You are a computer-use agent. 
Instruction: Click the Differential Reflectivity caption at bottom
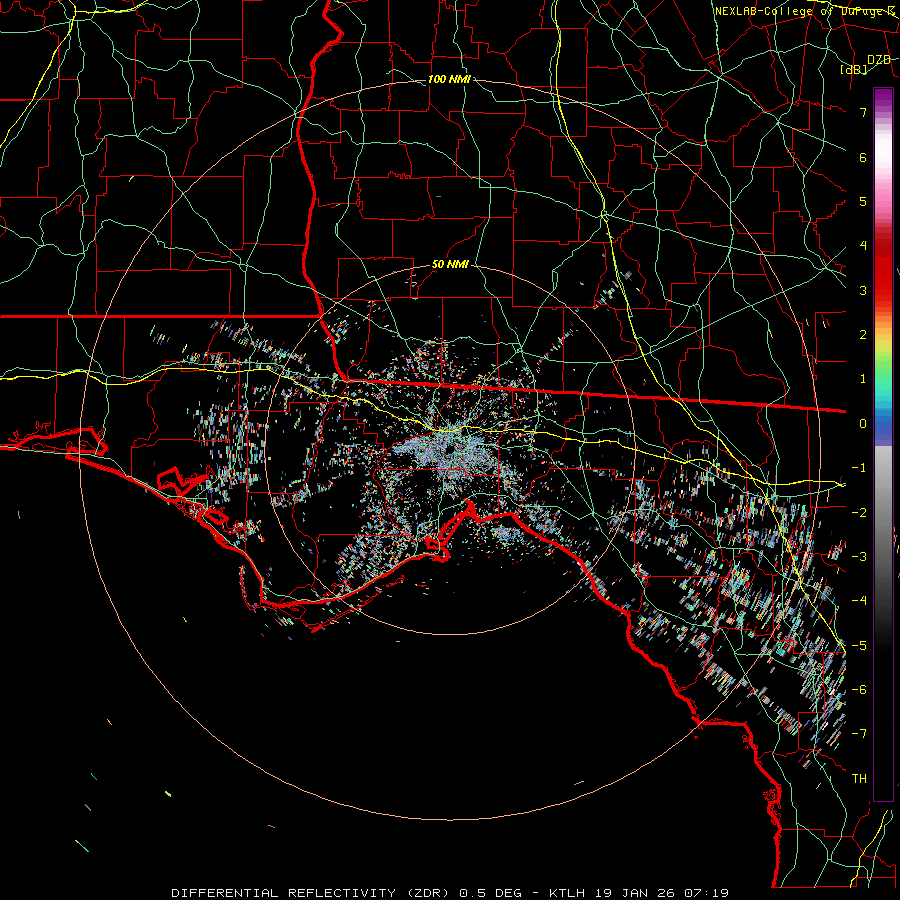pyautogui.click(x=450, y=893)
